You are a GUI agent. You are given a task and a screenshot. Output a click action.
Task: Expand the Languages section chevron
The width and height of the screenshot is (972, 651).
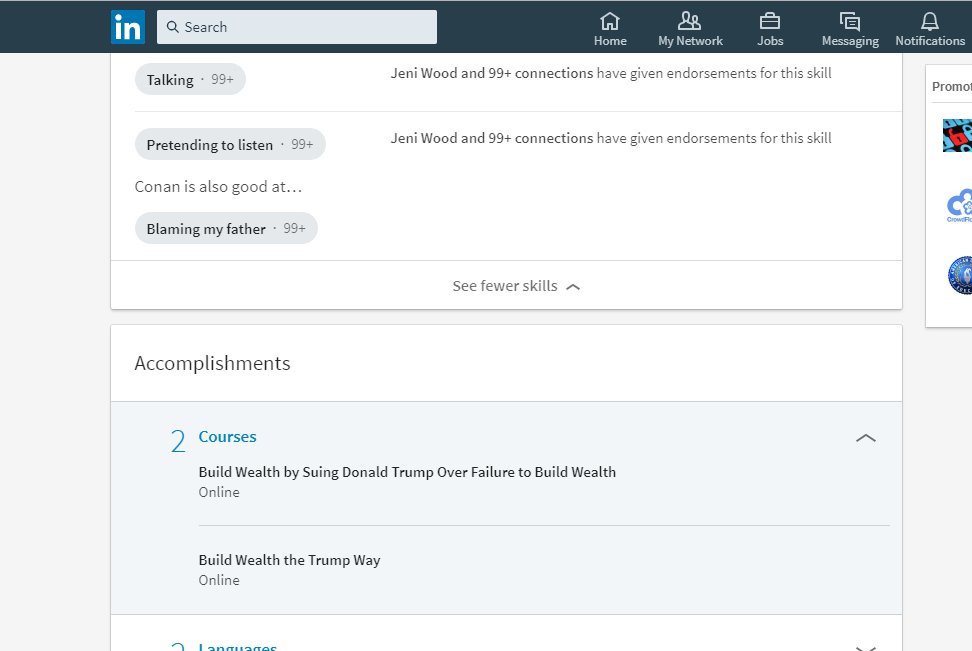click(x=865, y=647)
